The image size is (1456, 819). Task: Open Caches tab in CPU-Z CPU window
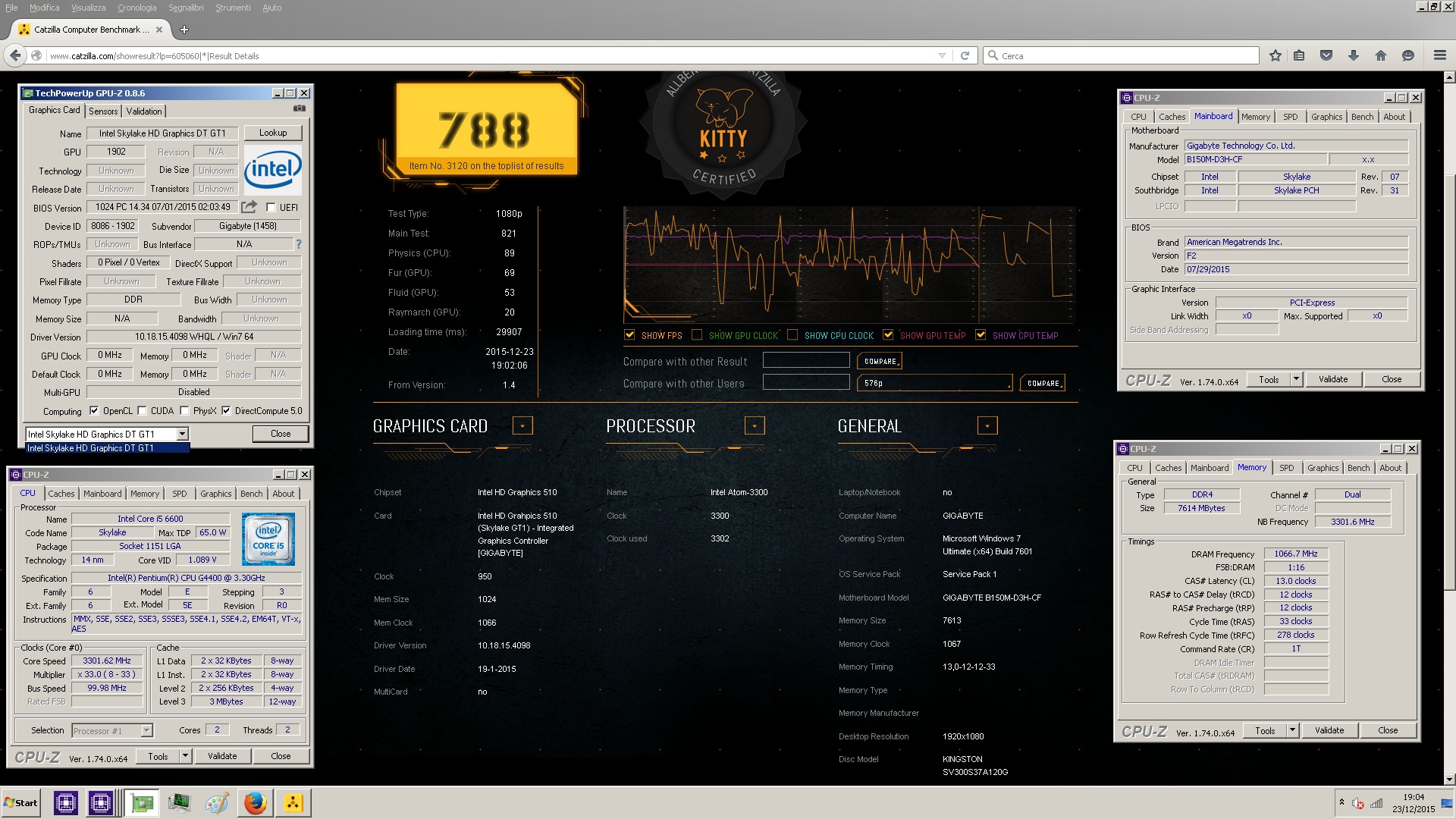61,494
